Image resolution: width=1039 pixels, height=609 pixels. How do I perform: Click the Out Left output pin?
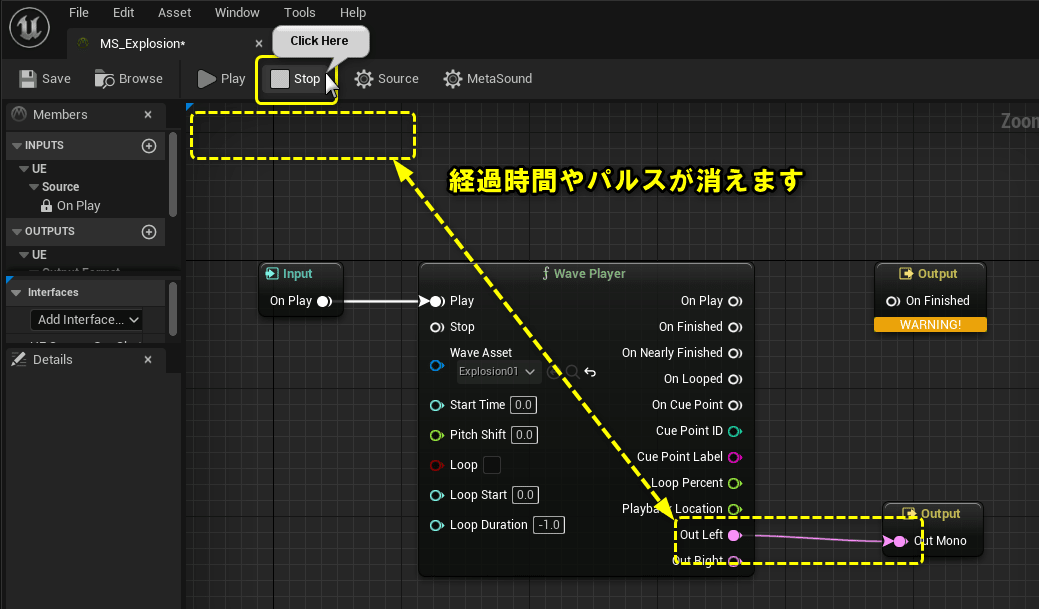point(735,534)
